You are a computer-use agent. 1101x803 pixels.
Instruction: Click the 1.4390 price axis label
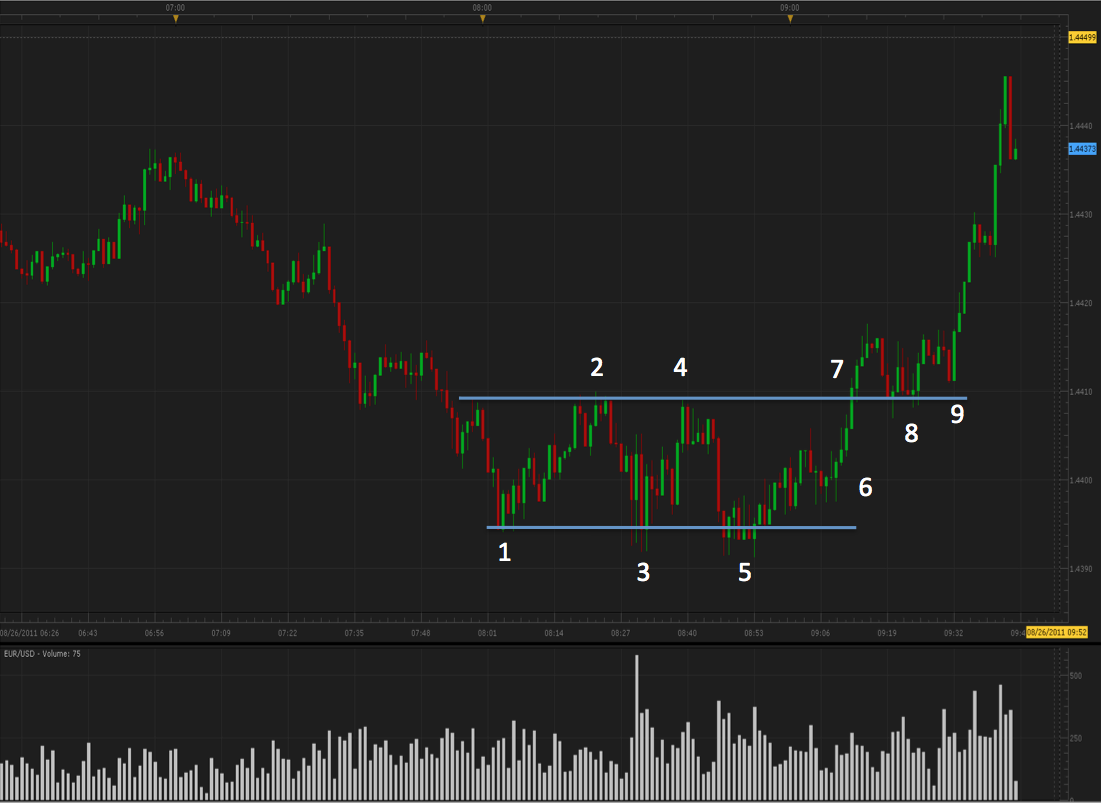[1081, 569]
